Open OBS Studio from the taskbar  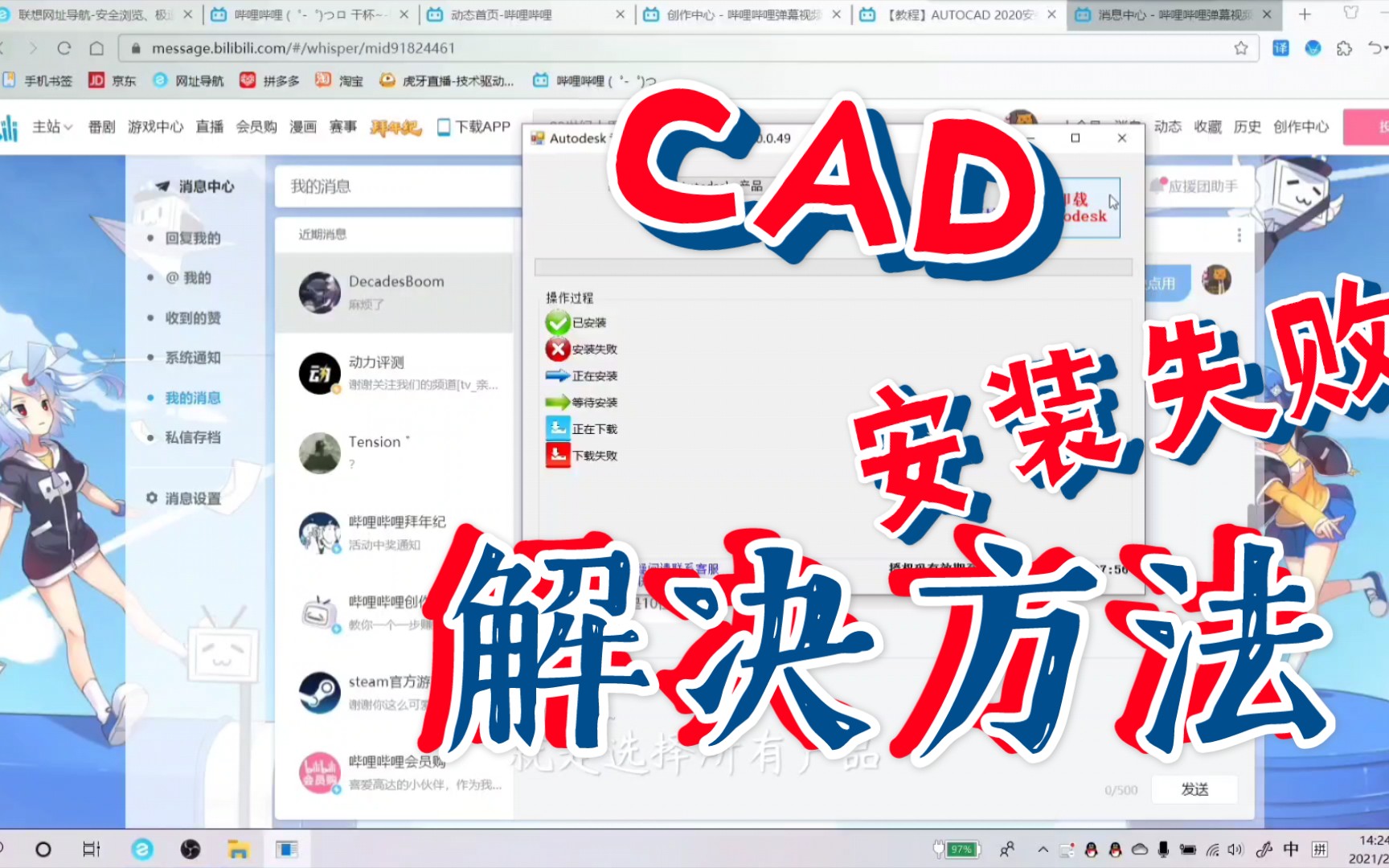tap(191, 848)
